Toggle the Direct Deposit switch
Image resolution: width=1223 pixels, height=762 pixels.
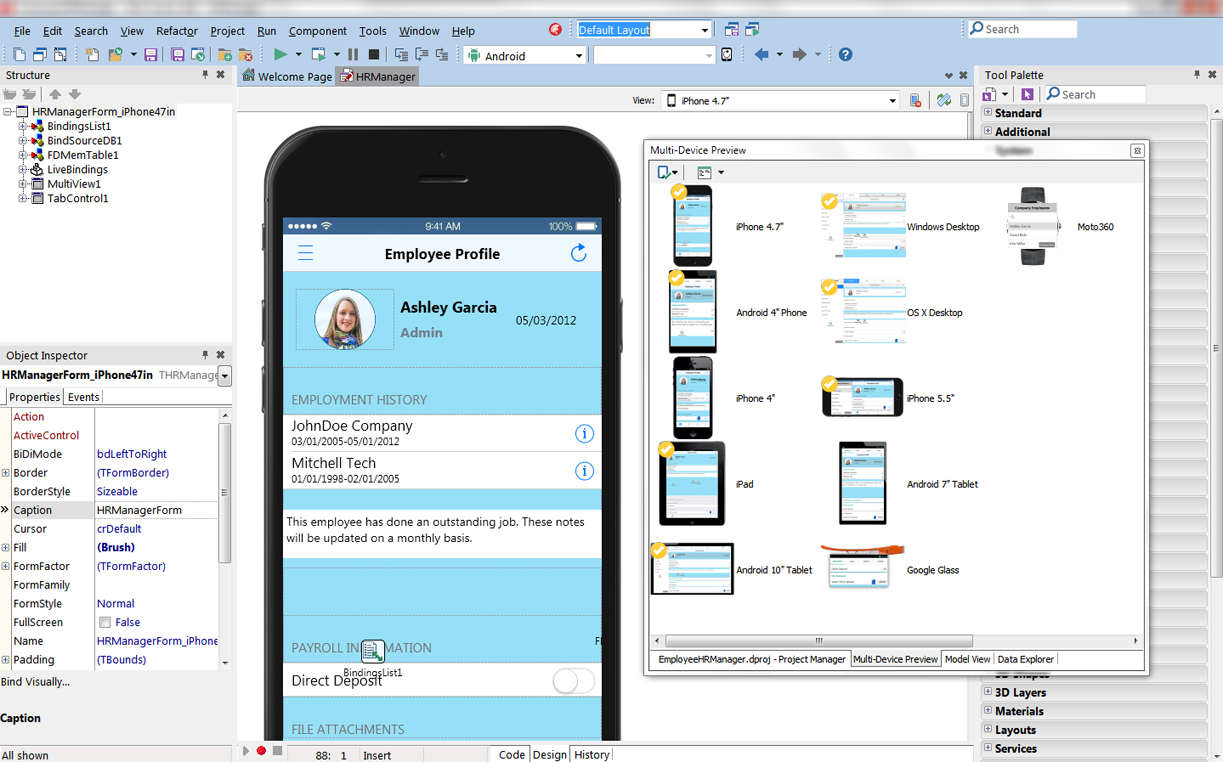(574, 681)
